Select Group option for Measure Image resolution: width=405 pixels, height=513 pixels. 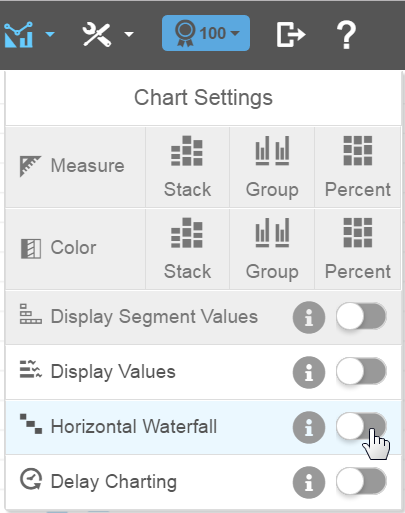coord(272,167)
